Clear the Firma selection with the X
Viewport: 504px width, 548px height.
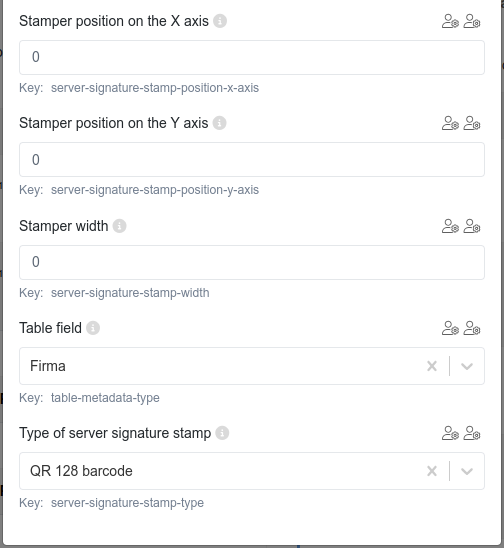click(x=432, y=366)
